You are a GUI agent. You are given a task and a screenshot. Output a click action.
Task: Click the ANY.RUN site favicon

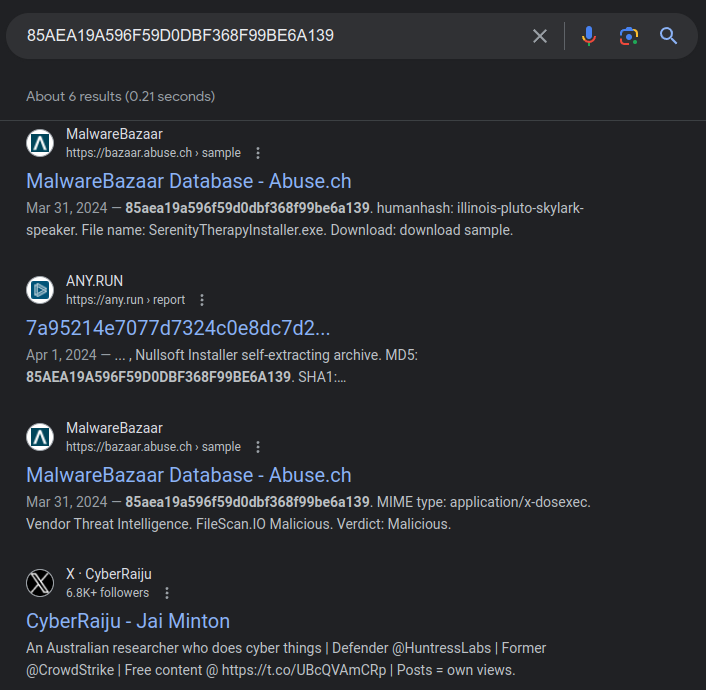(40, 290)
